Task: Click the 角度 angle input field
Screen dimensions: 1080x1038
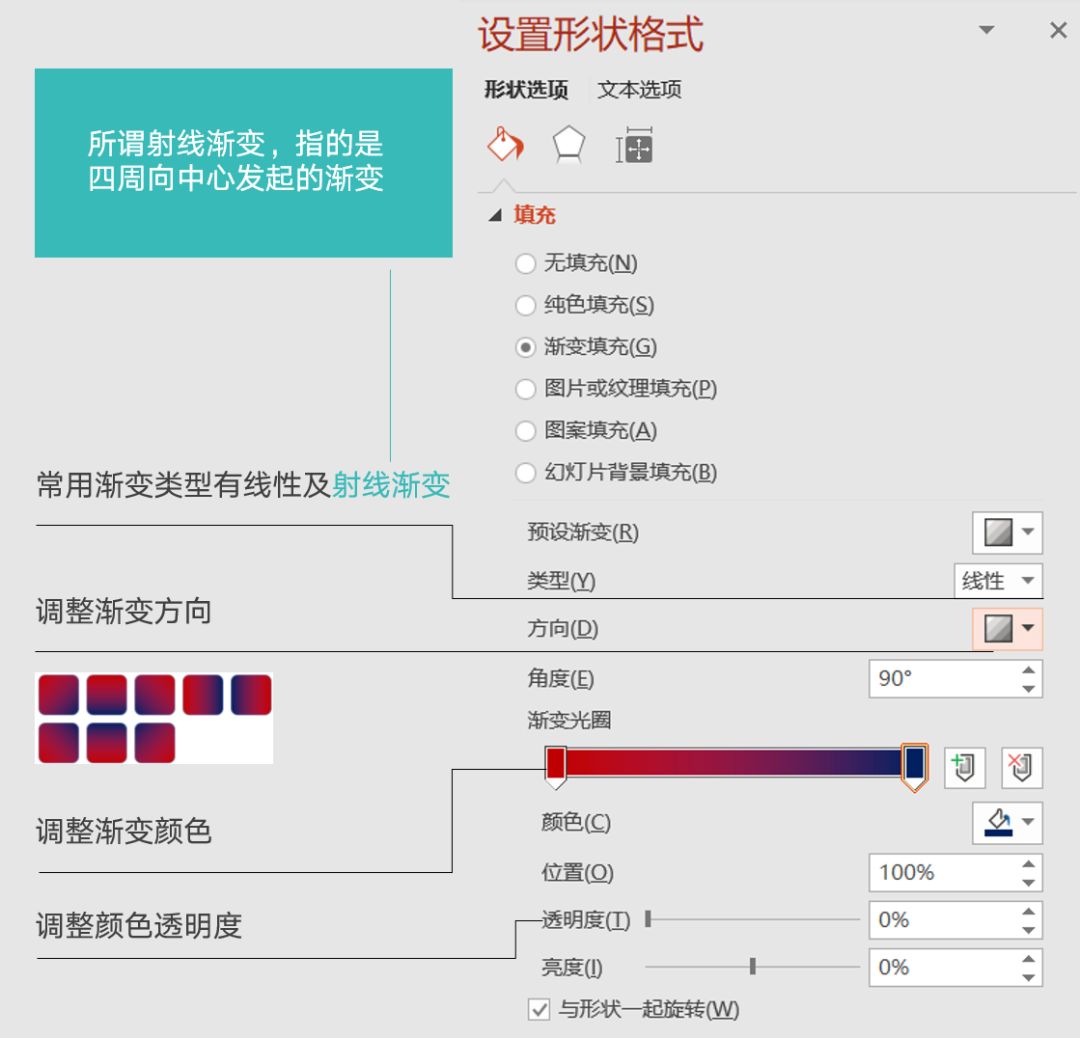Action: click(942, 679)
